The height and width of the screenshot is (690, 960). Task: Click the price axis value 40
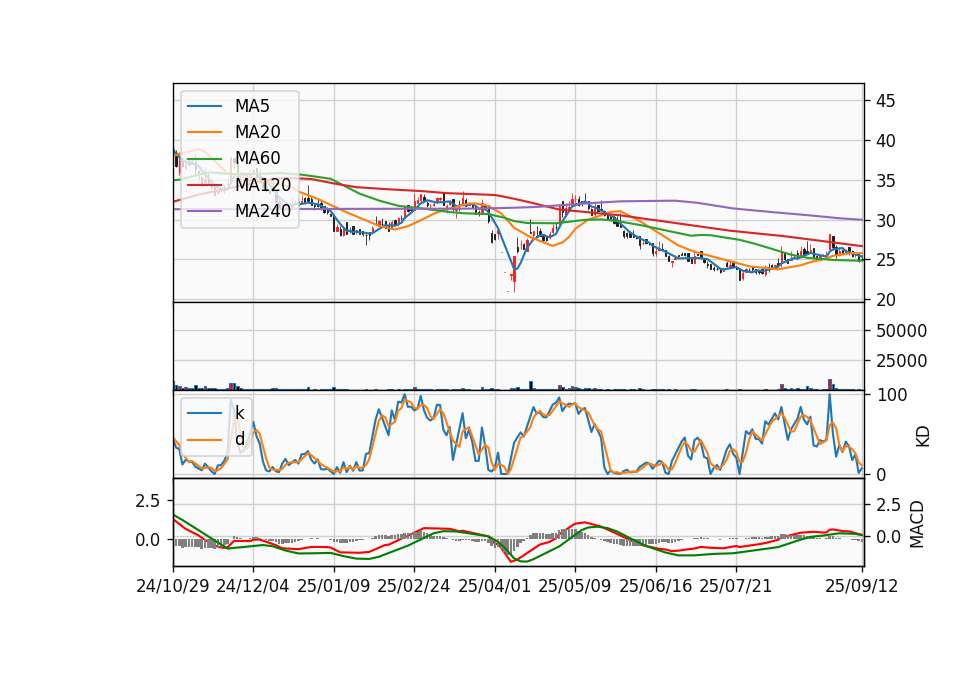point(885,141)
